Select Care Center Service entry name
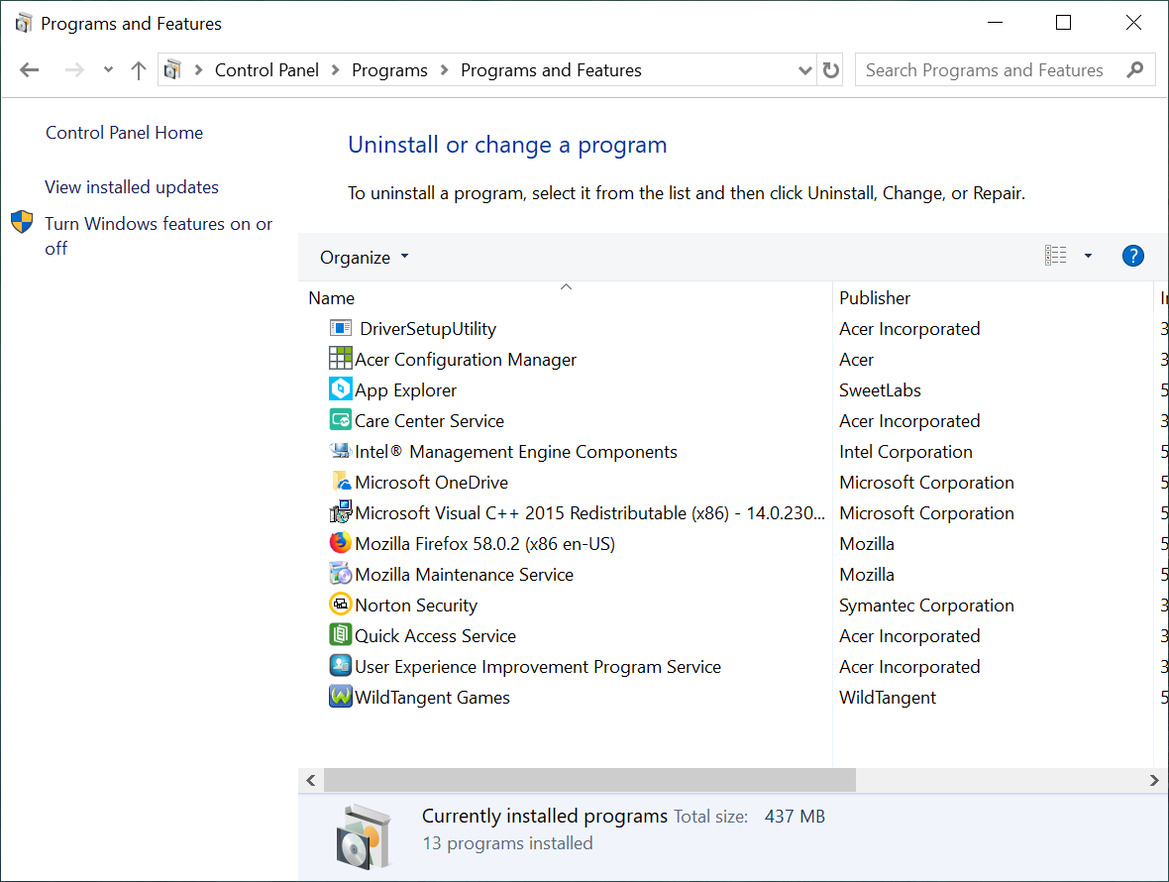 pos(429,420)
